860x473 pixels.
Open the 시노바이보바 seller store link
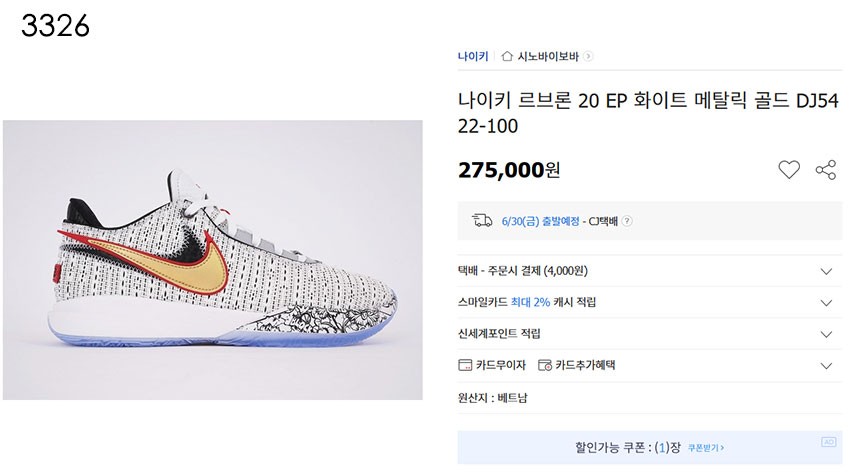(x=549, y=57)
